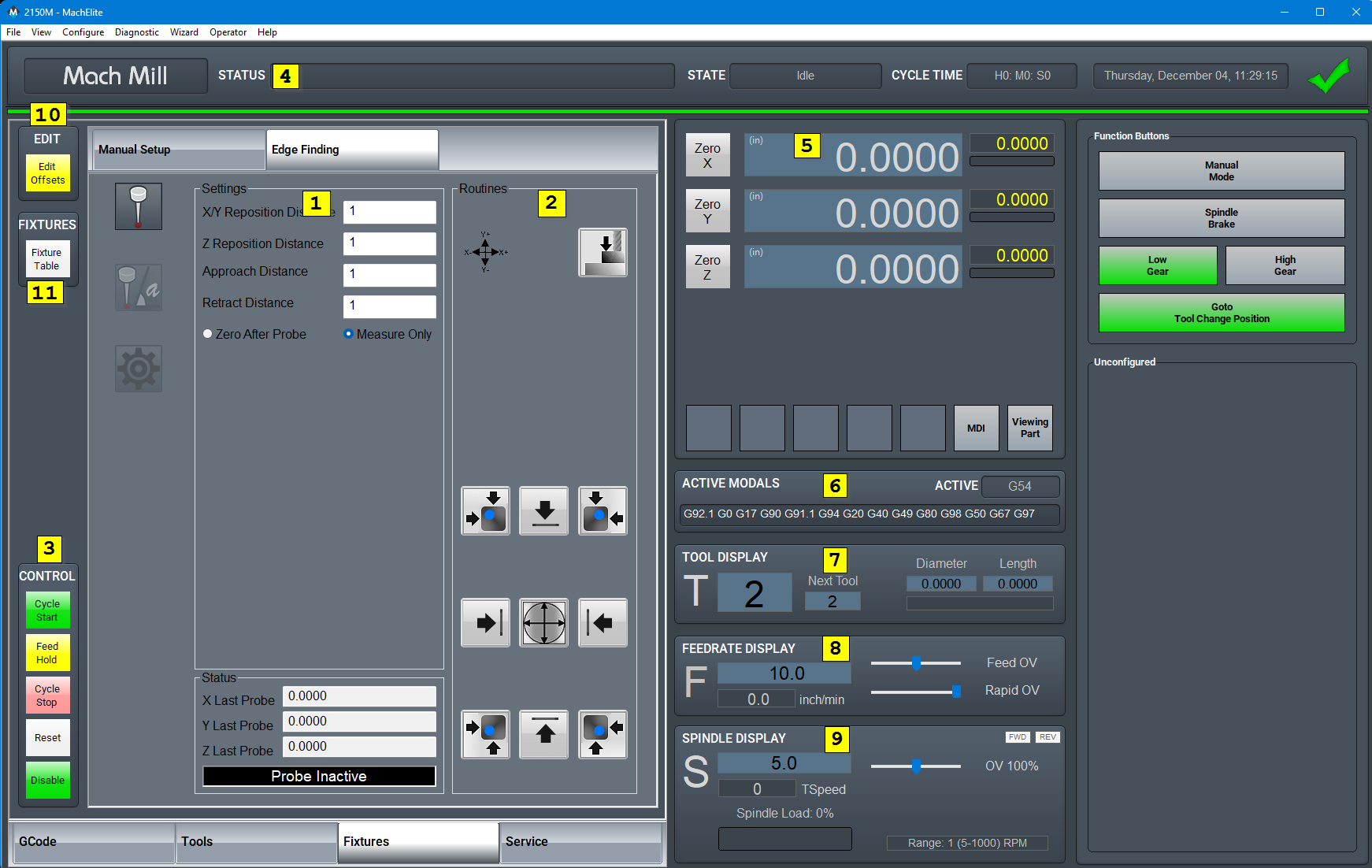This screenshot has height=868, width=1372.
Task: Select the Zero After Probe option
Action: tap(208, 334)
